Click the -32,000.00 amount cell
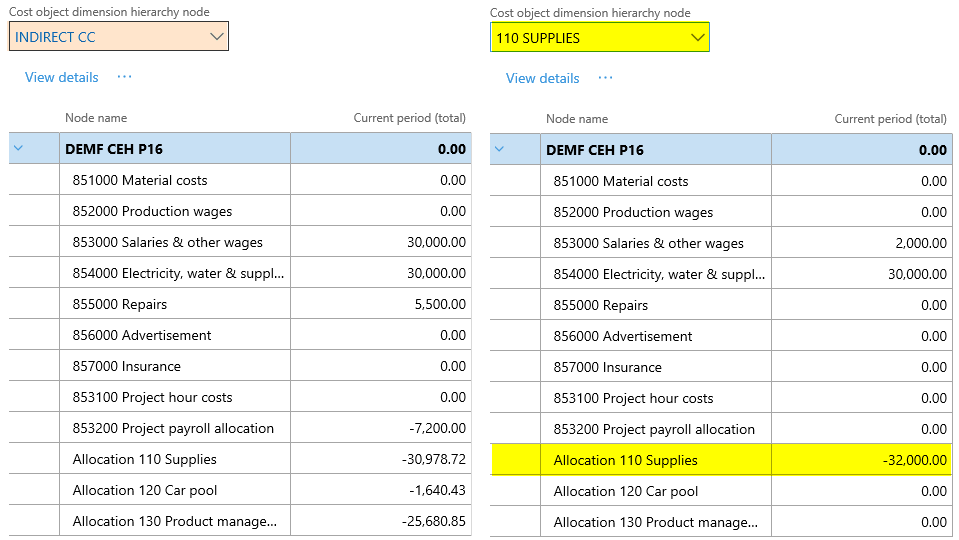The image size is (959, 540). pos(914,460)
